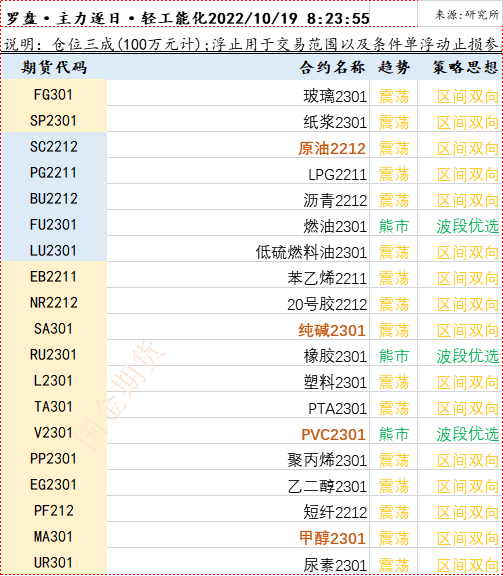Viewport: 503px width, 576px height.
Task: Click 波段优选 strategy in 橡胶2301 row
Action: tap(468, 356)
